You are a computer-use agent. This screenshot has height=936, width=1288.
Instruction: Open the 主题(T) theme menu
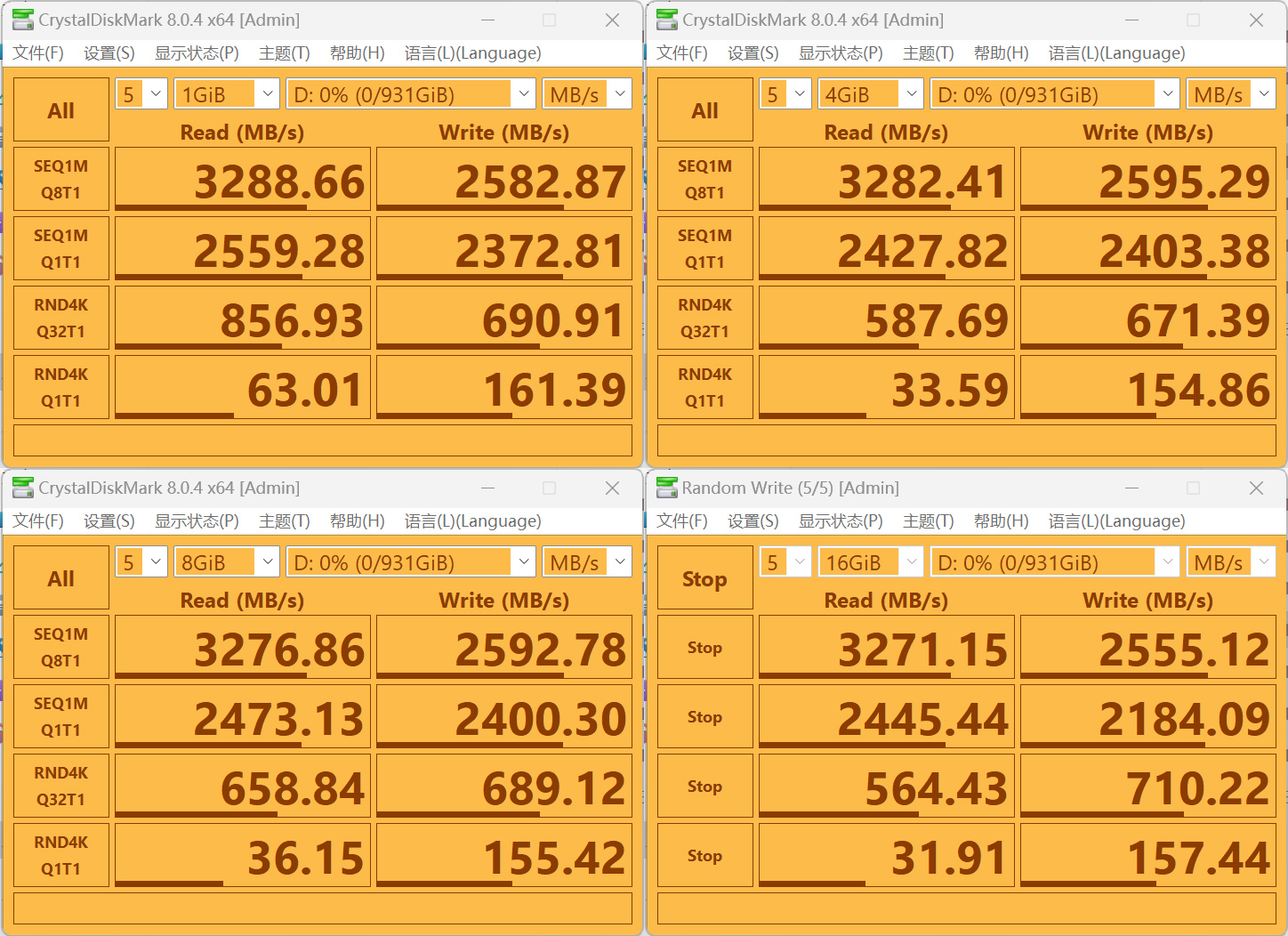point(284,52)
